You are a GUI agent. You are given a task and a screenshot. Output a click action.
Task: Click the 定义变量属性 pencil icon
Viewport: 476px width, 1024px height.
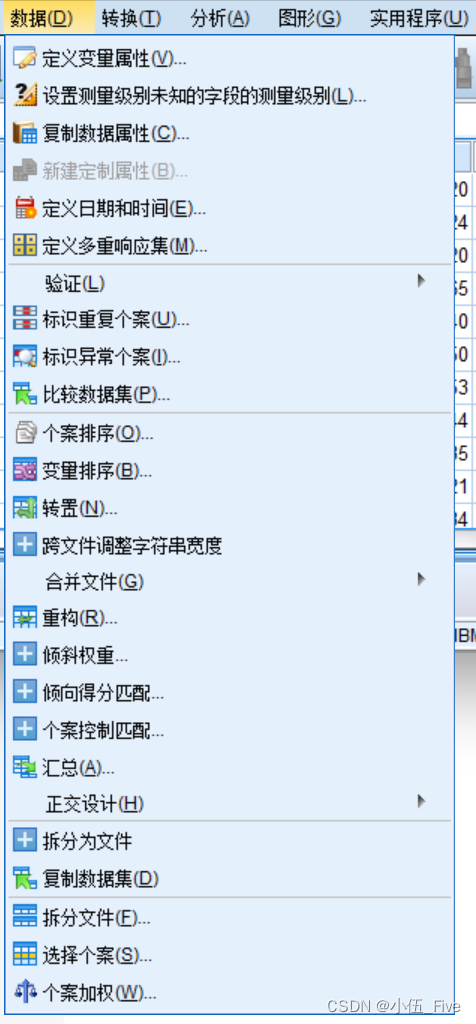tap(25, 57)
